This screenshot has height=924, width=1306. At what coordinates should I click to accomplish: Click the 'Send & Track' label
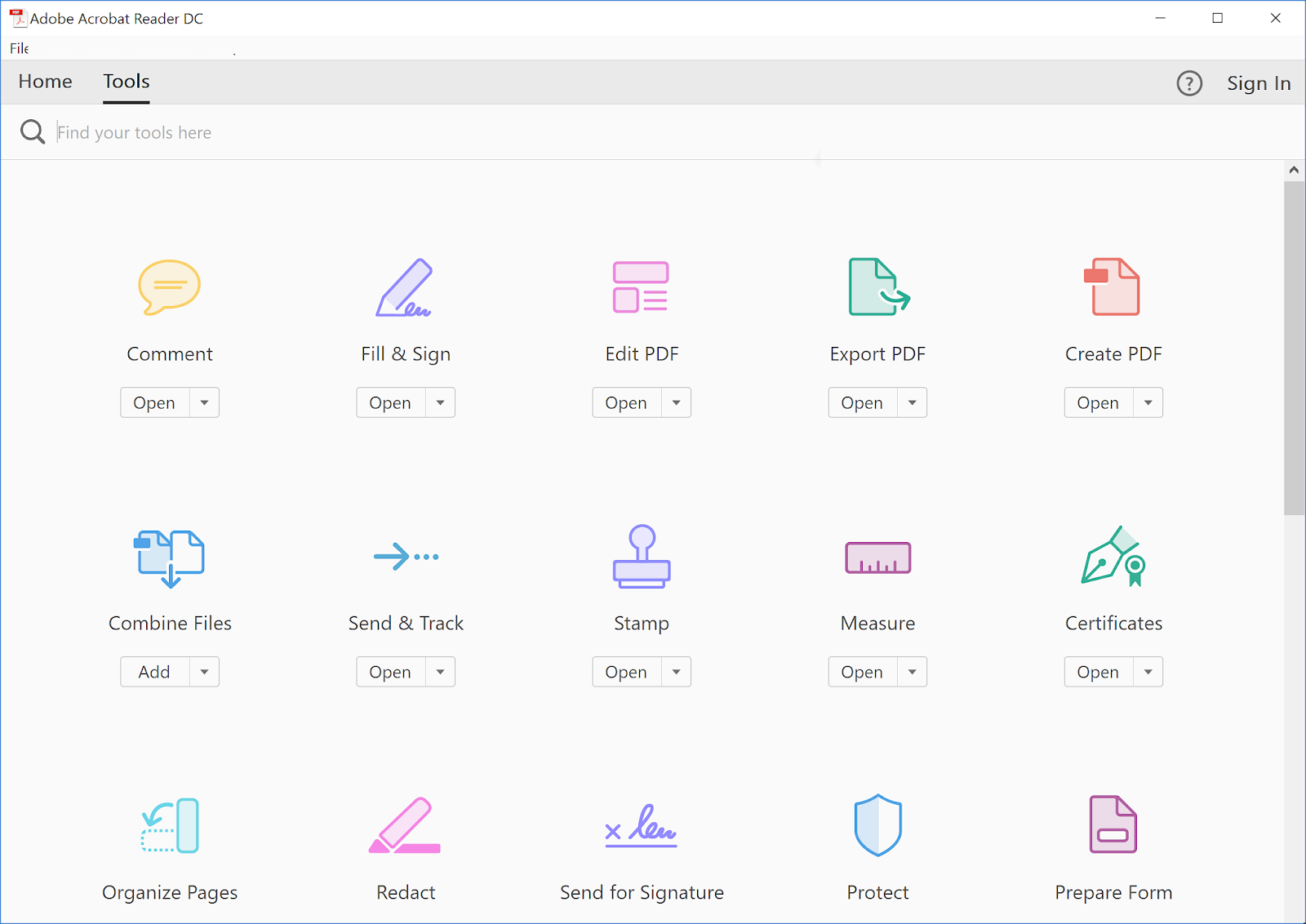point(406,624)
